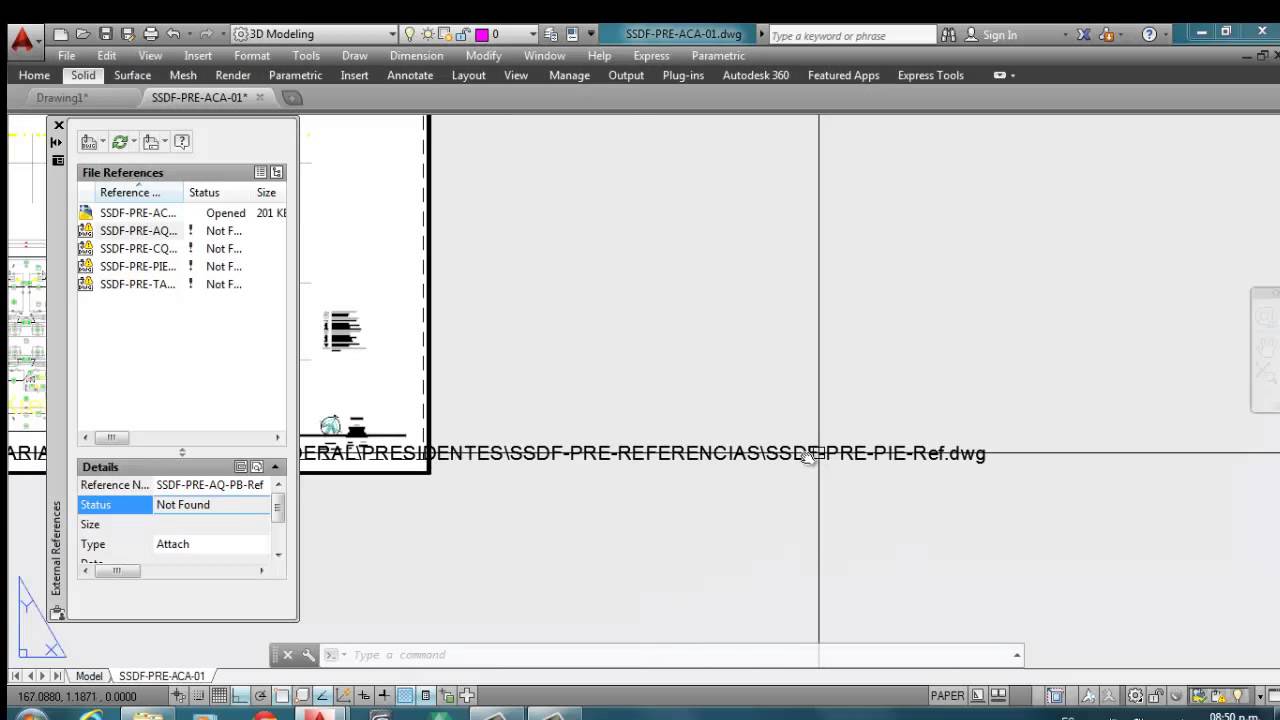The height and width of the screenshot is (720, 1280).
Task: Close the command line X button
Action: click(x=287, y=655)
